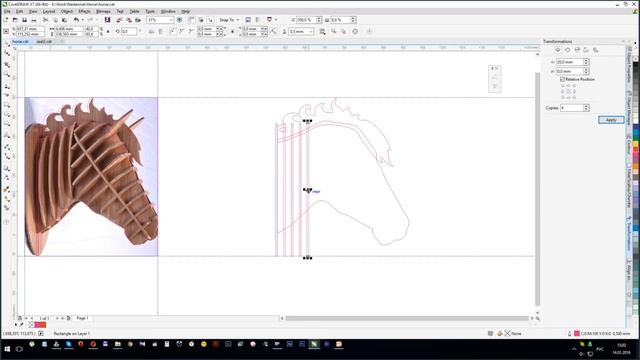Click Convert to Curves icon in property bar
The height and width of the screenshot is (360, 640).
[355, 31]
